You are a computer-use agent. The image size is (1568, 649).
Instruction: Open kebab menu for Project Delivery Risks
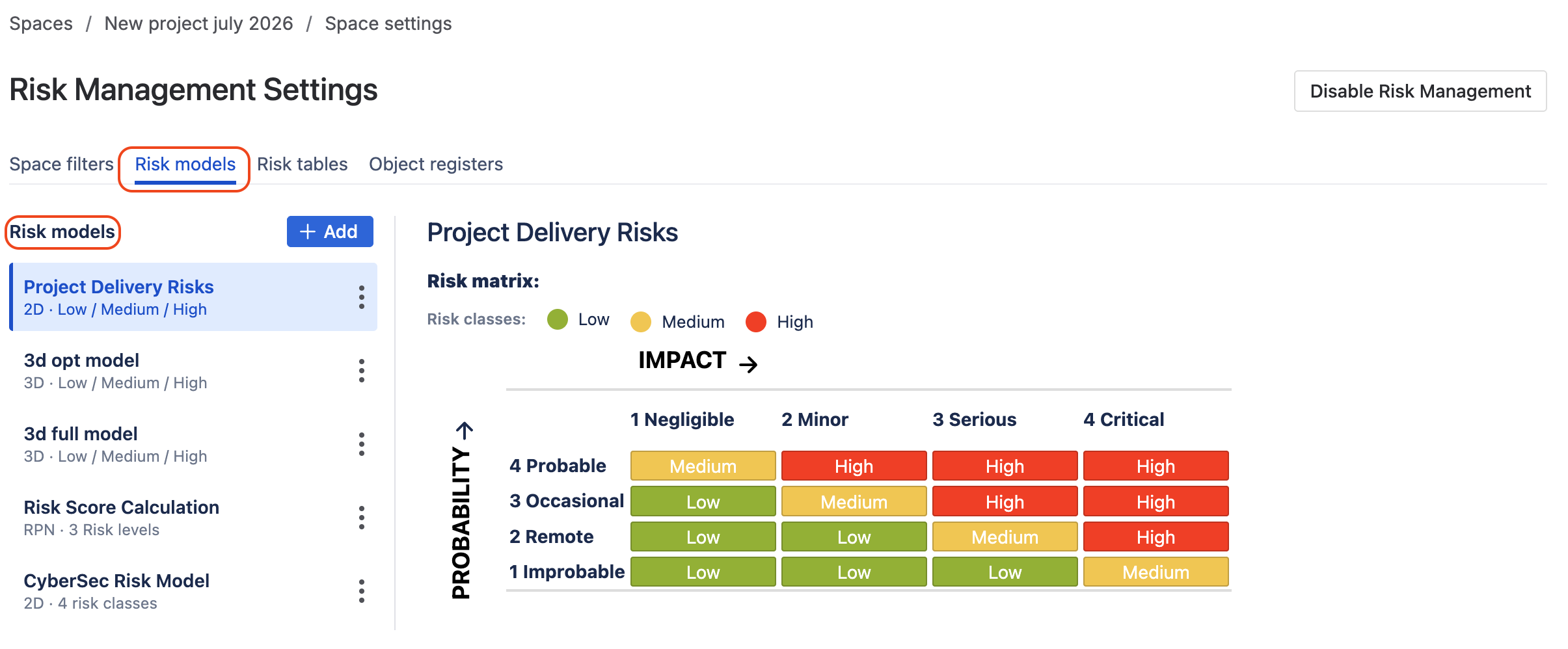point(362,297)
